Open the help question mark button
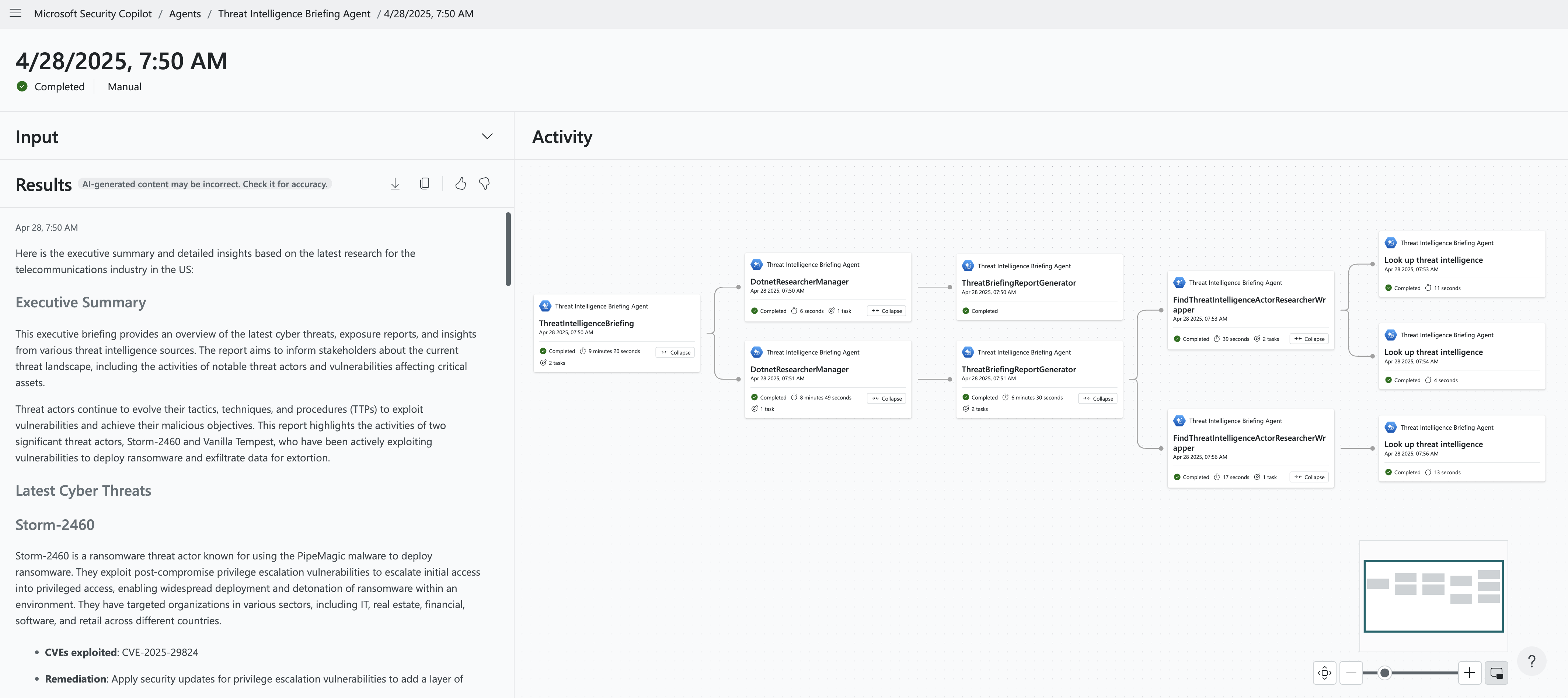This screenshot has width=1568, height=698. 1532,662
